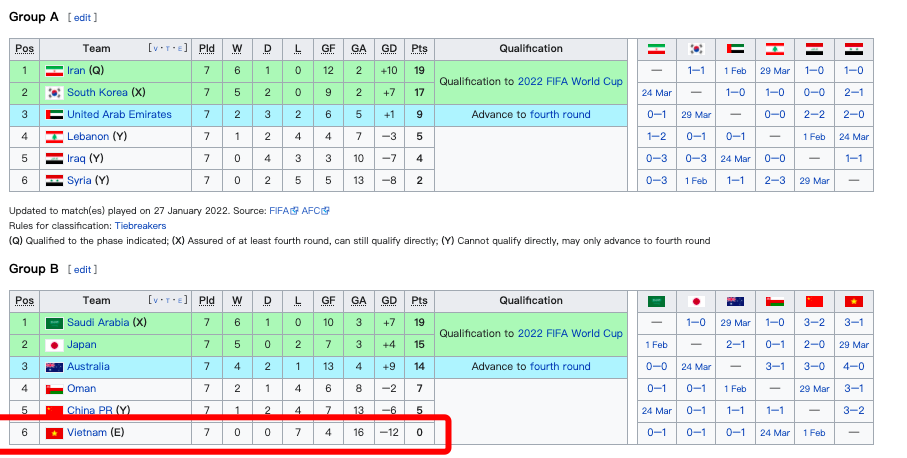Select Saudi Arabia flag in Group B results header

[656, 301]
